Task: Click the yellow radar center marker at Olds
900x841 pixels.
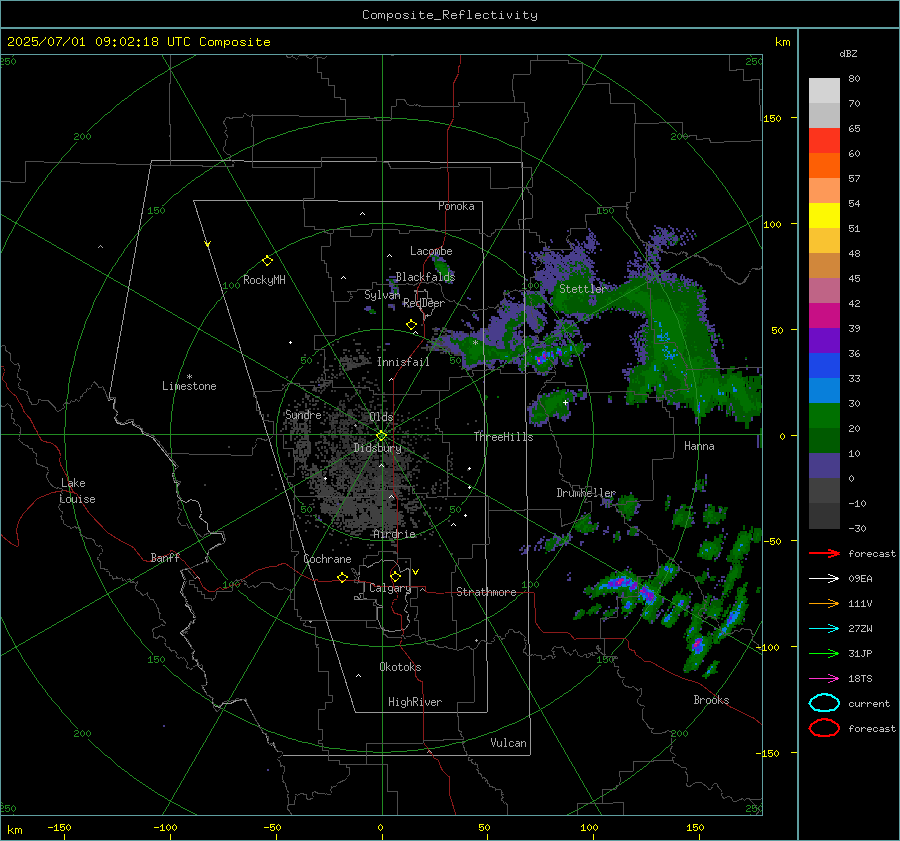Action: (x=381, y=436)
